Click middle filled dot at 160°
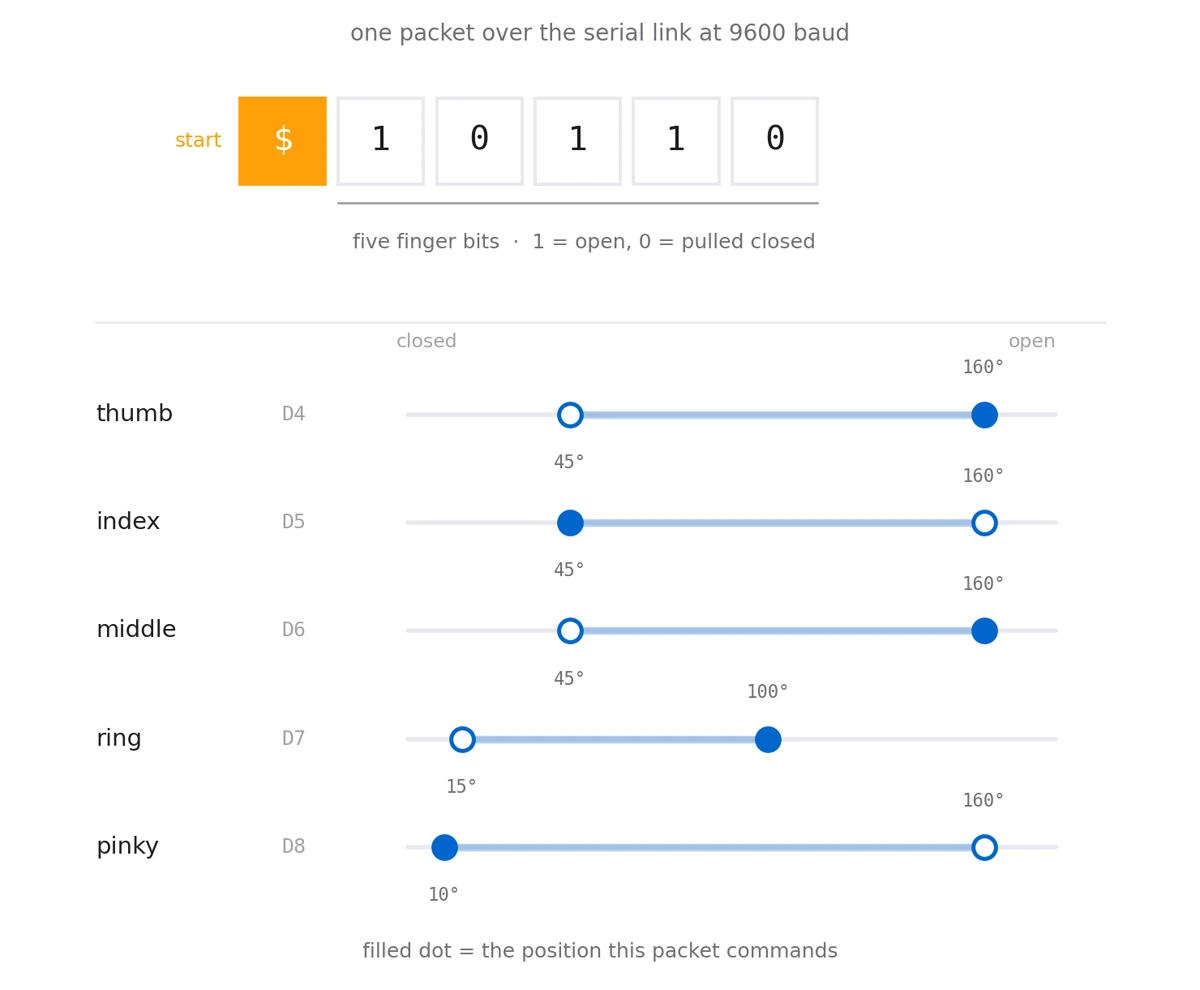 (984, 631)
